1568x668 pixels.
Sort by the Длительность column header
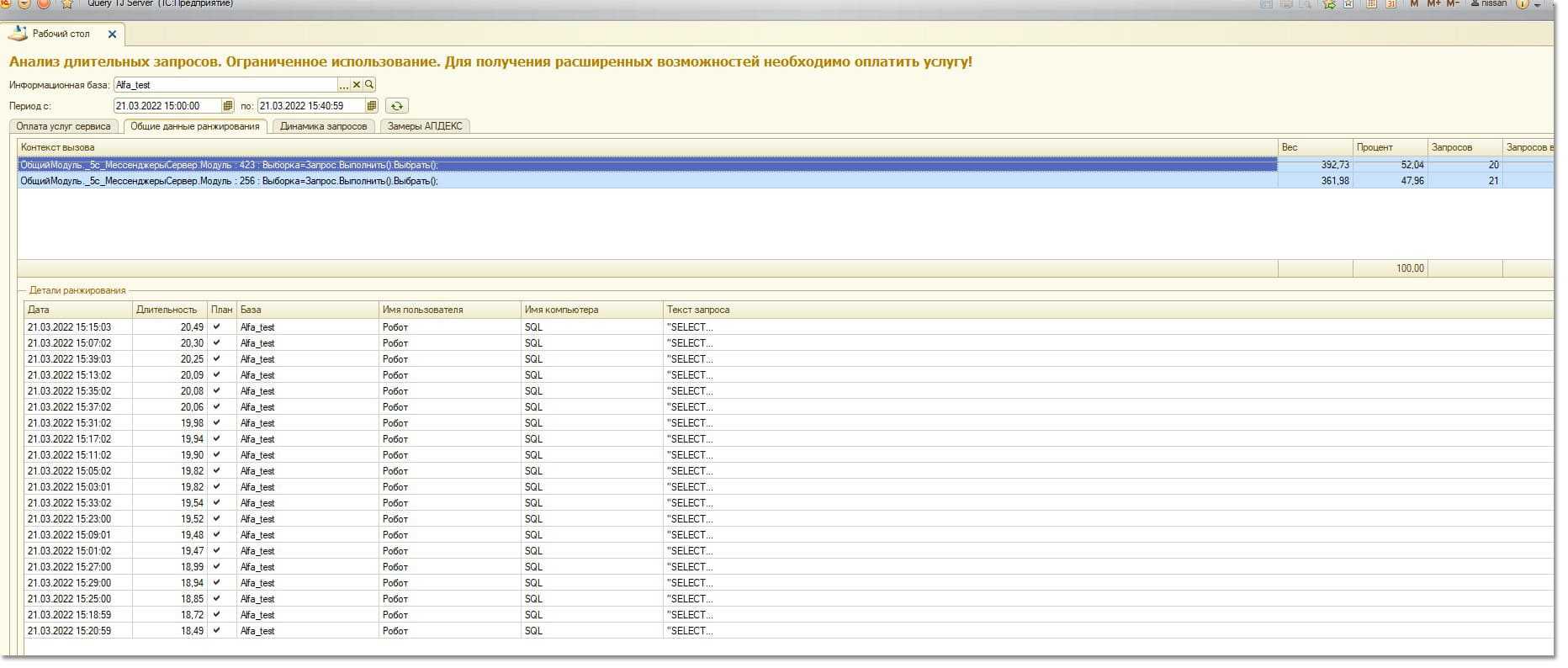coord(167,310)
